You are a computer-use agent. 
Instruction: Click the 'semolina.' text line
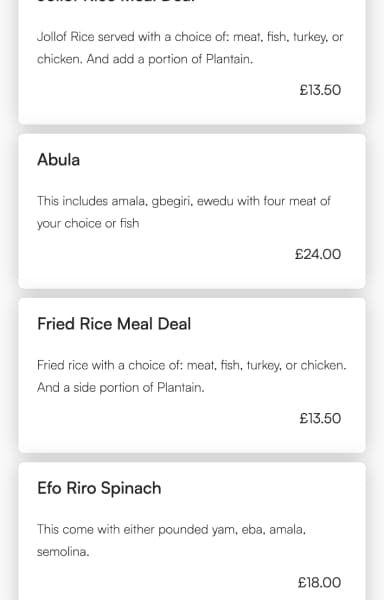click(x=63, y=551)
